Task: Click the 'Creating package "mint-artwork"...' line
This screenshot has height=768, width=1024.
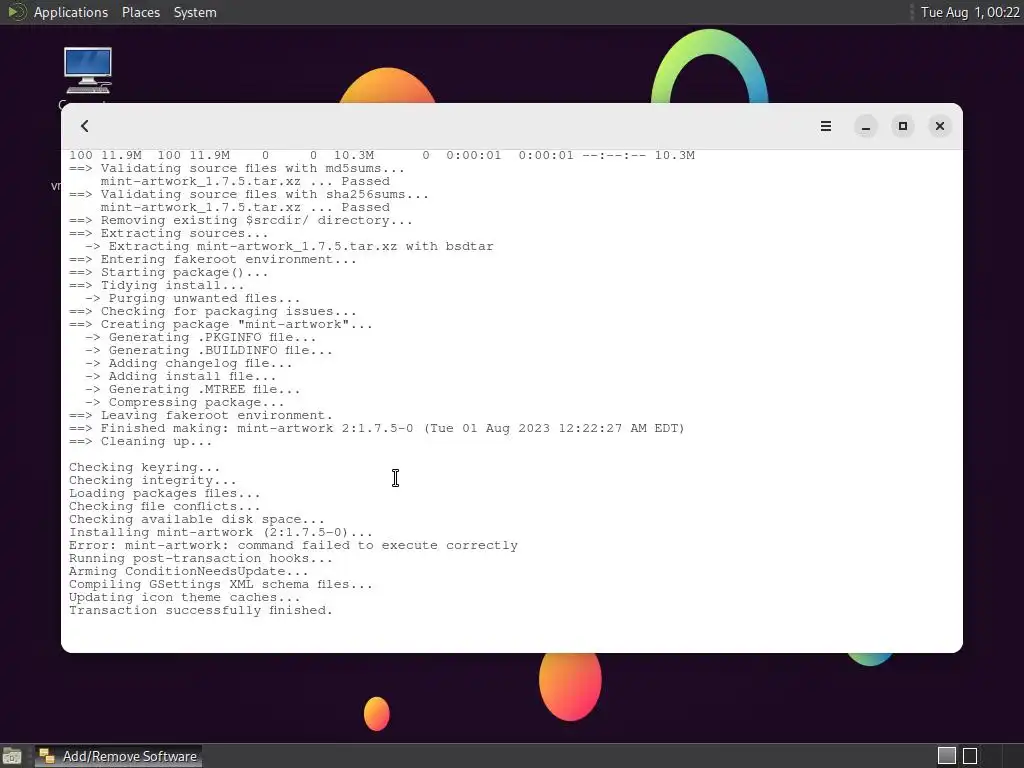Action: [221, 324]
